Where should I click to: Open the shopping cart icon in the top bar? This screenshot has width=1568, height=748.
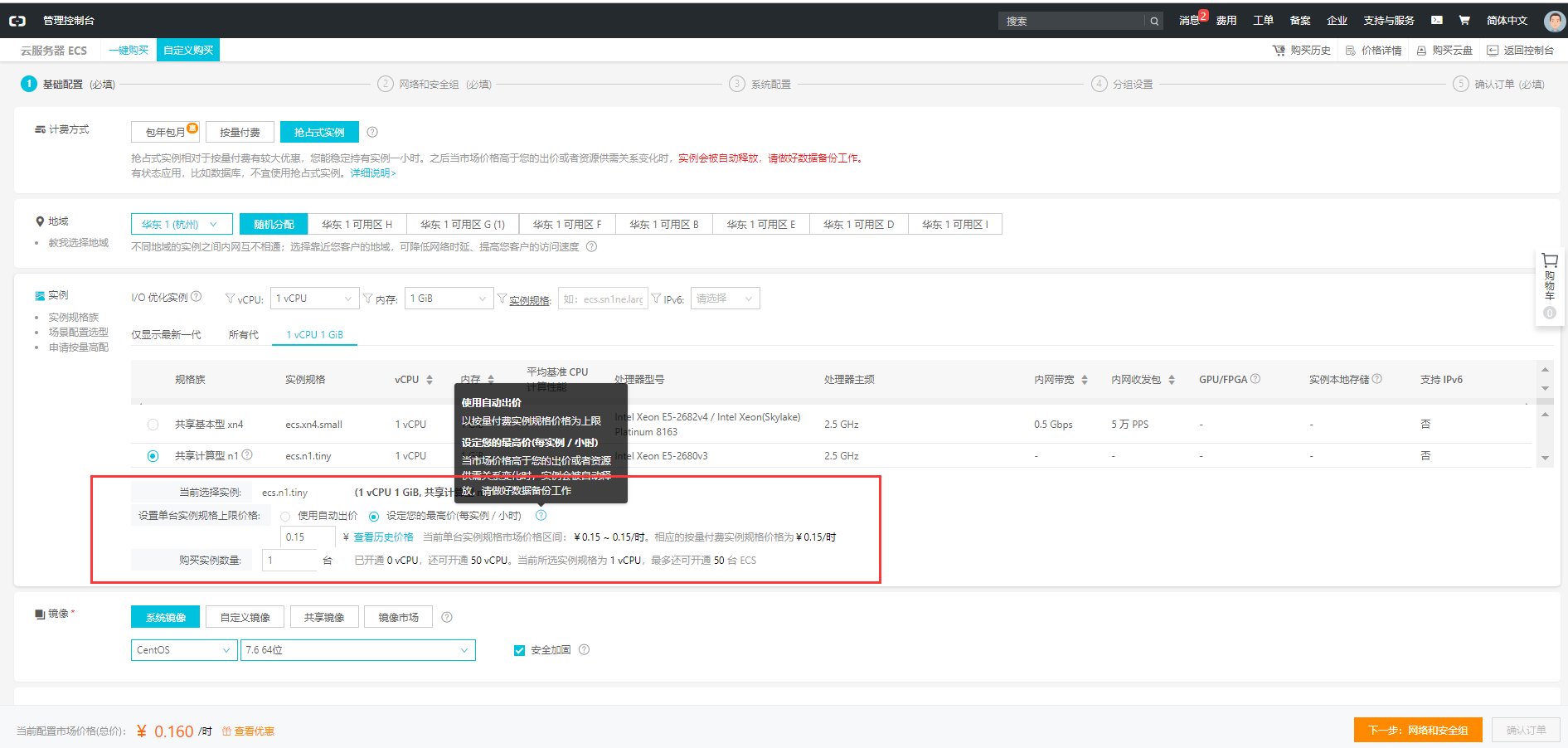[1464, 21]
